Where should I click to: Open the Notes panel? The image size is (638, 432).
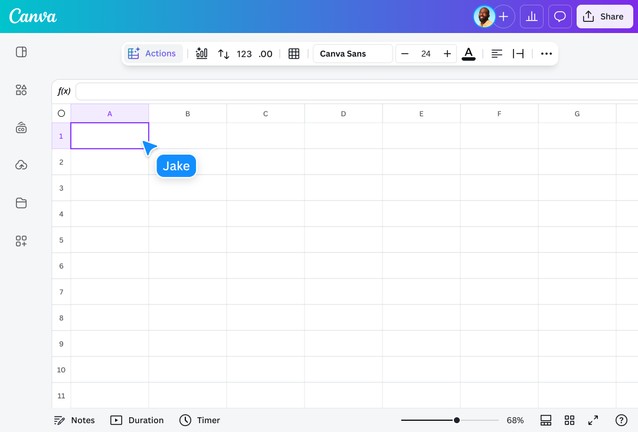pyautogui.click(x=74, y=420)
